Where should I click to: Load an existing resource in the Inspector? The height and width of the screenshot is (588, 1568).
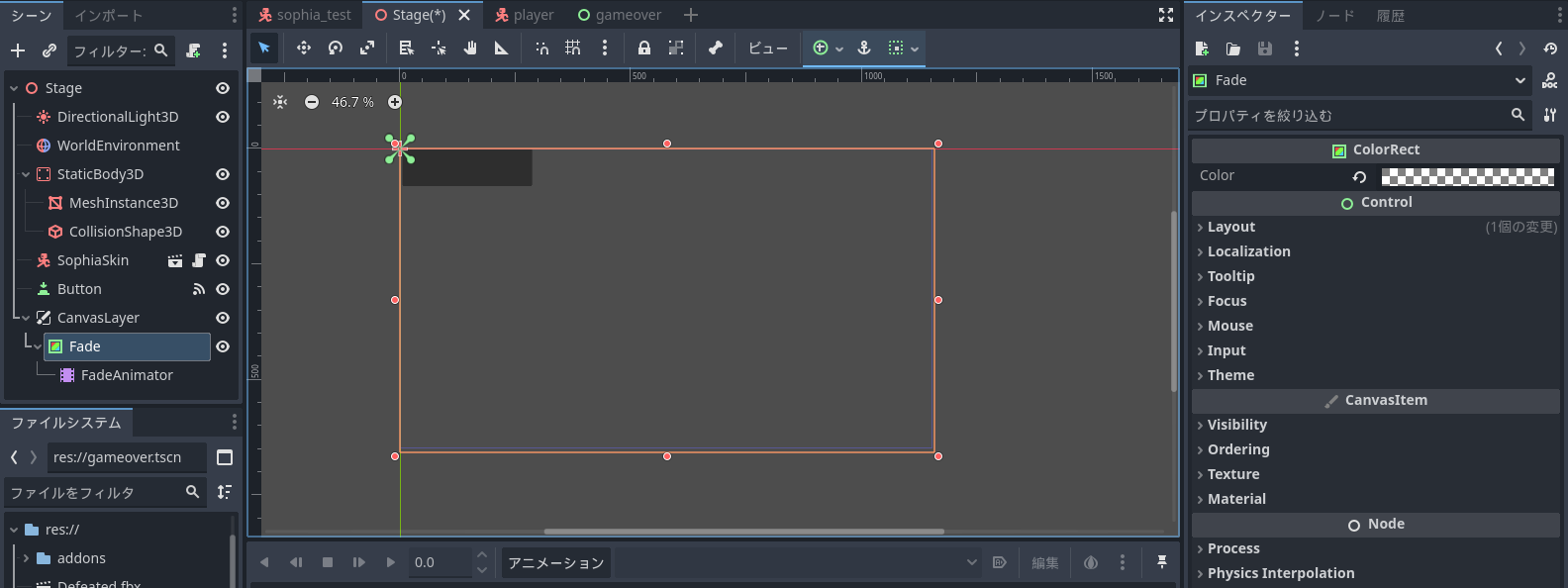(x=1233, y=49)
